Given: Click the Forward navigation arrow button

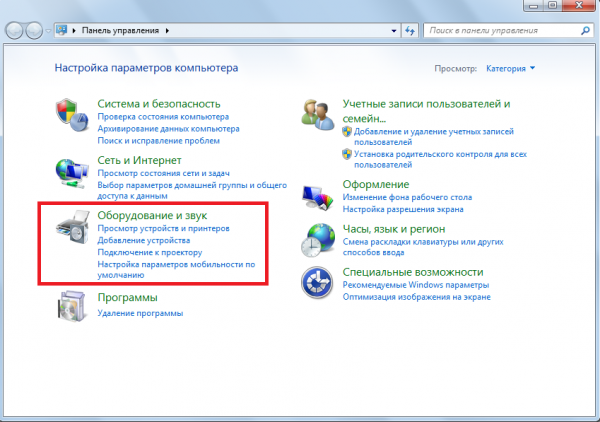Looking at the screenshot, I should click(x=34, y=31).
